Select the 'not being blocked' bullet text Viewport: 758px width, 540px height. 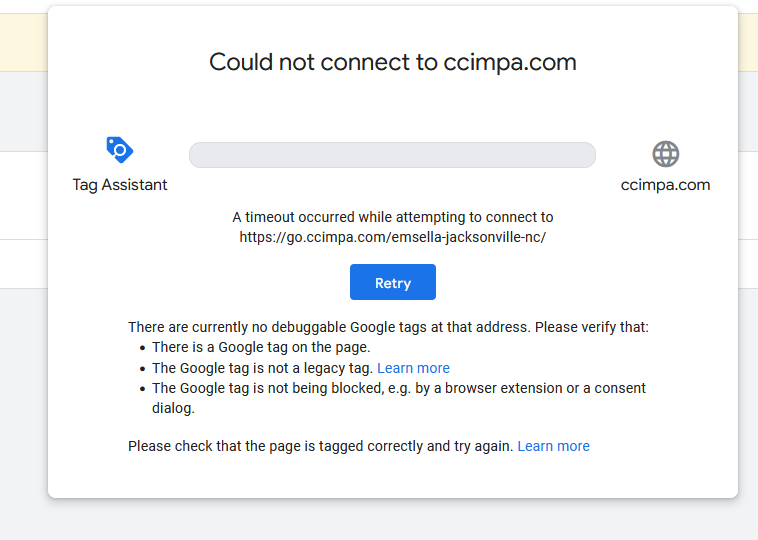tap(399, 398)
